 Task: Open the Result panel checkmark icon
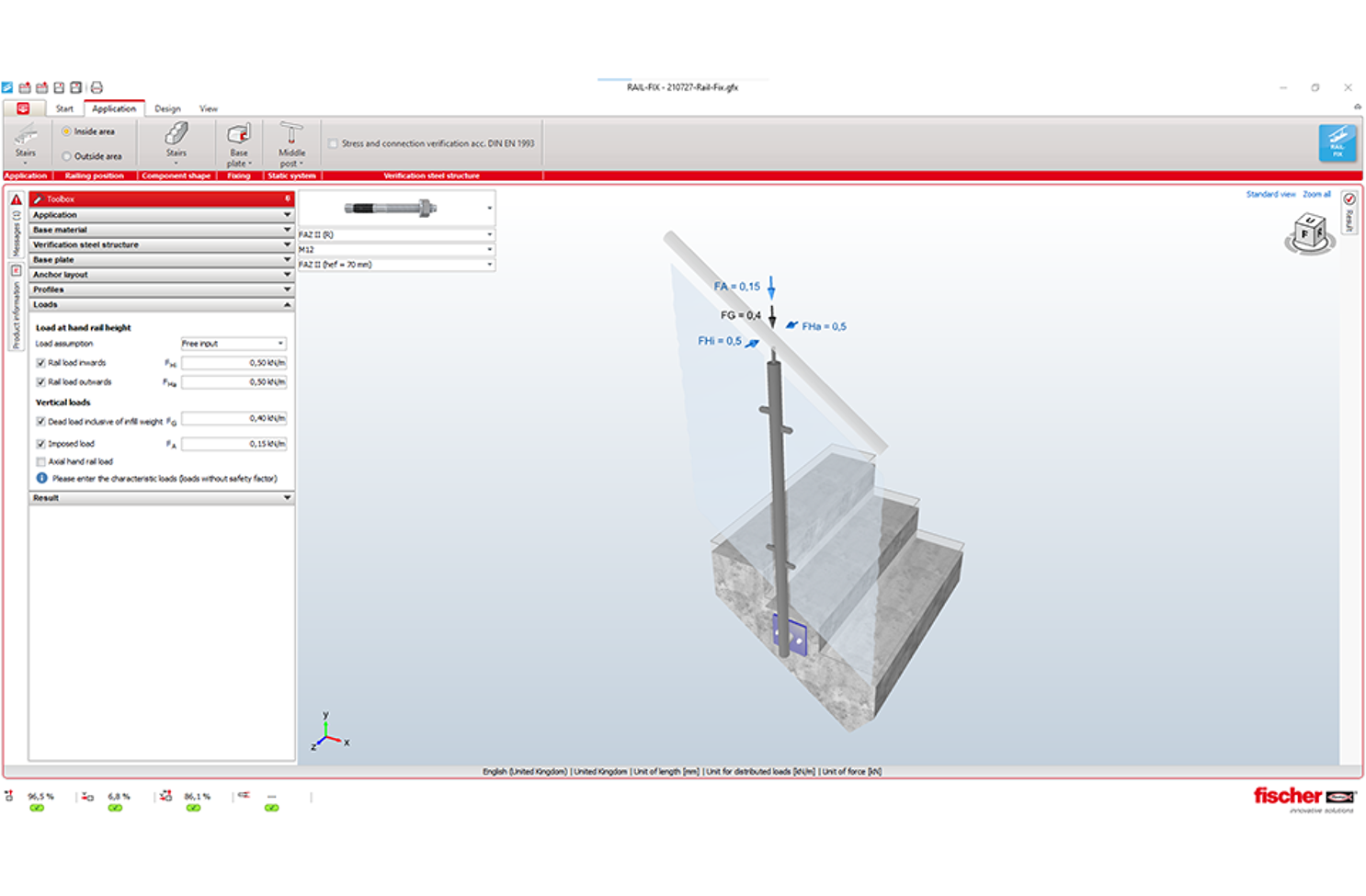click(1349, 199)
